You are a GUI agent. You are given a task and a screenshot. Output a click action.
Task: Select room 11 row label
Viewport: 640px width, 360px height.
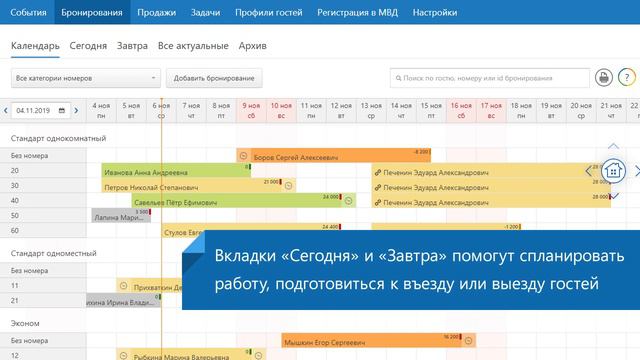point(43,286)
